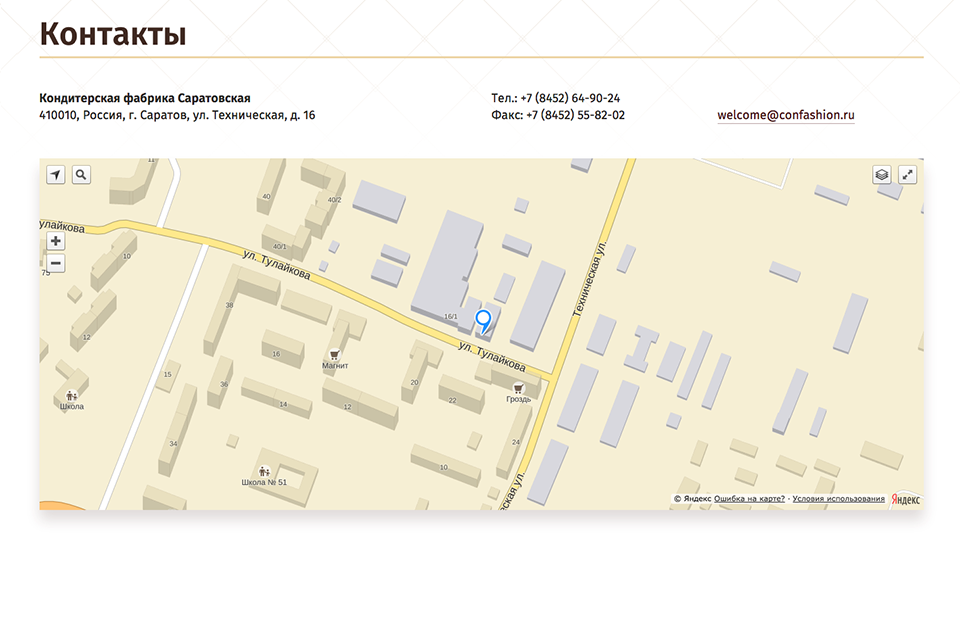960x618 pixels.
Task: Expand the map to fullscreen
Action: pyautogui.click(x=907, y=174)
